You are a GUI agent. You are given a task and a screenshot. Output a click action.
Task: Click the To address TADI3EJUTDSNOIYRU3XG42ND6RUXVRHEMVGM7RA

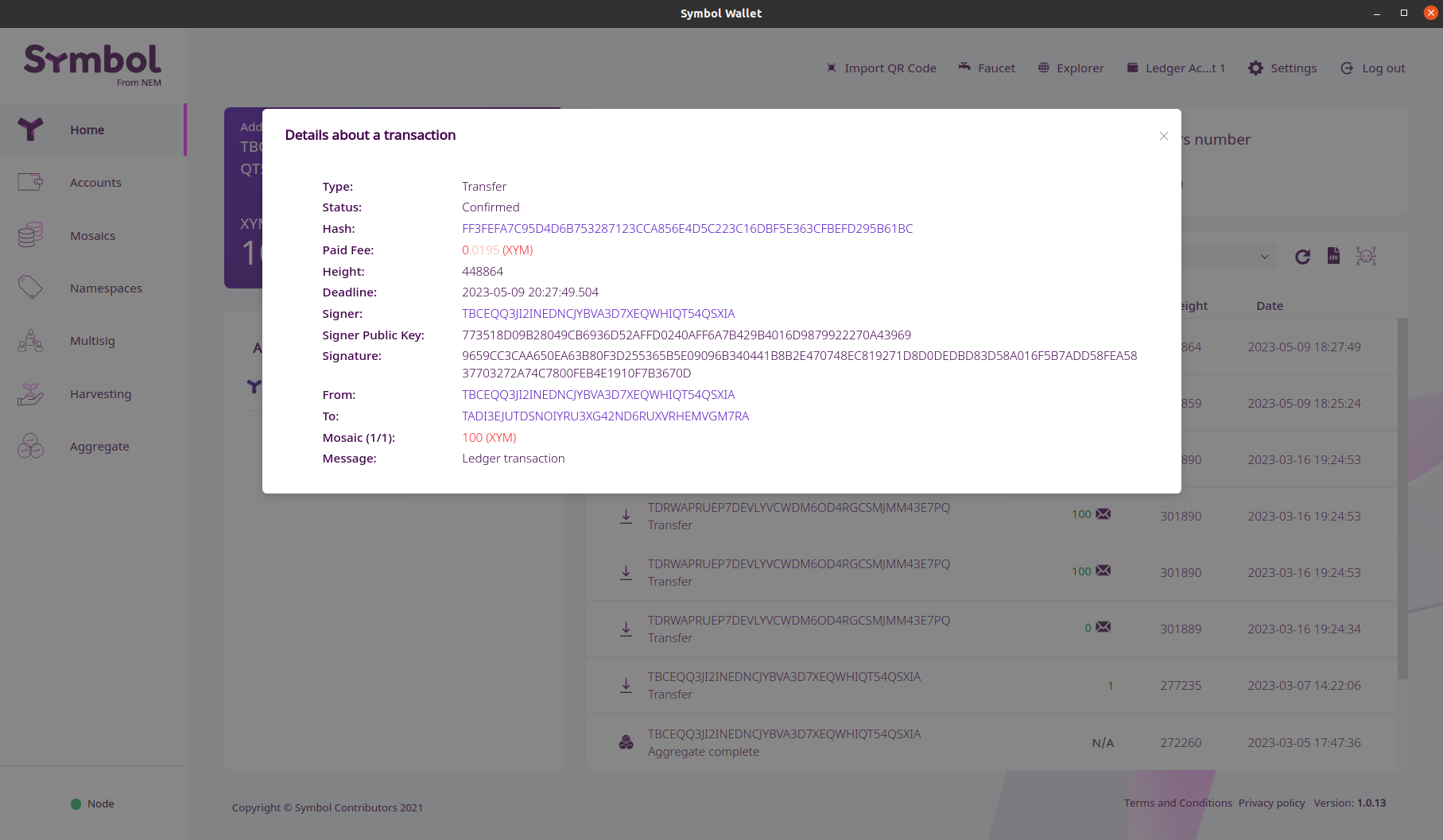pyautogui.click(x=605, y=416)
